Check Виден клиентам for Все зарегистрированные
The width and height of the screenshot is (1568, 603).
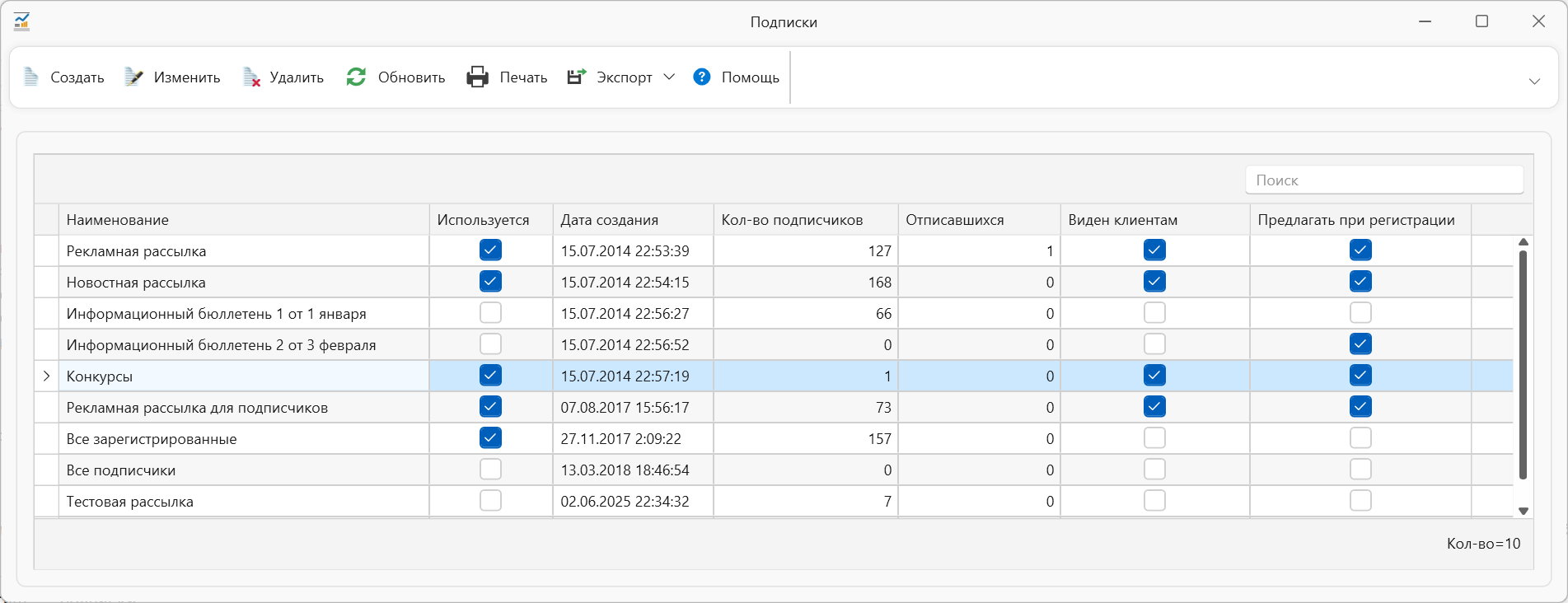[x=1154, y=437]
